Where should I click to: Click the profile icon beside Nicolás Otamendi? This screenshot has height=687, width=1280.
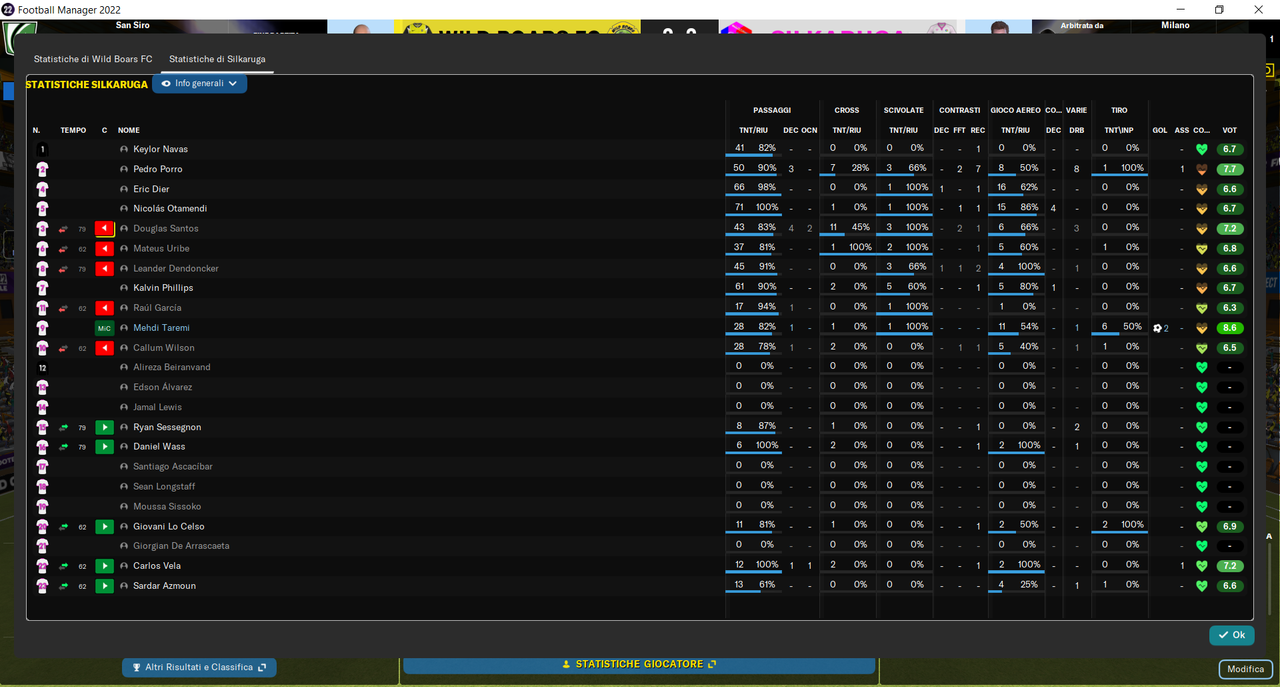point(124,209)
